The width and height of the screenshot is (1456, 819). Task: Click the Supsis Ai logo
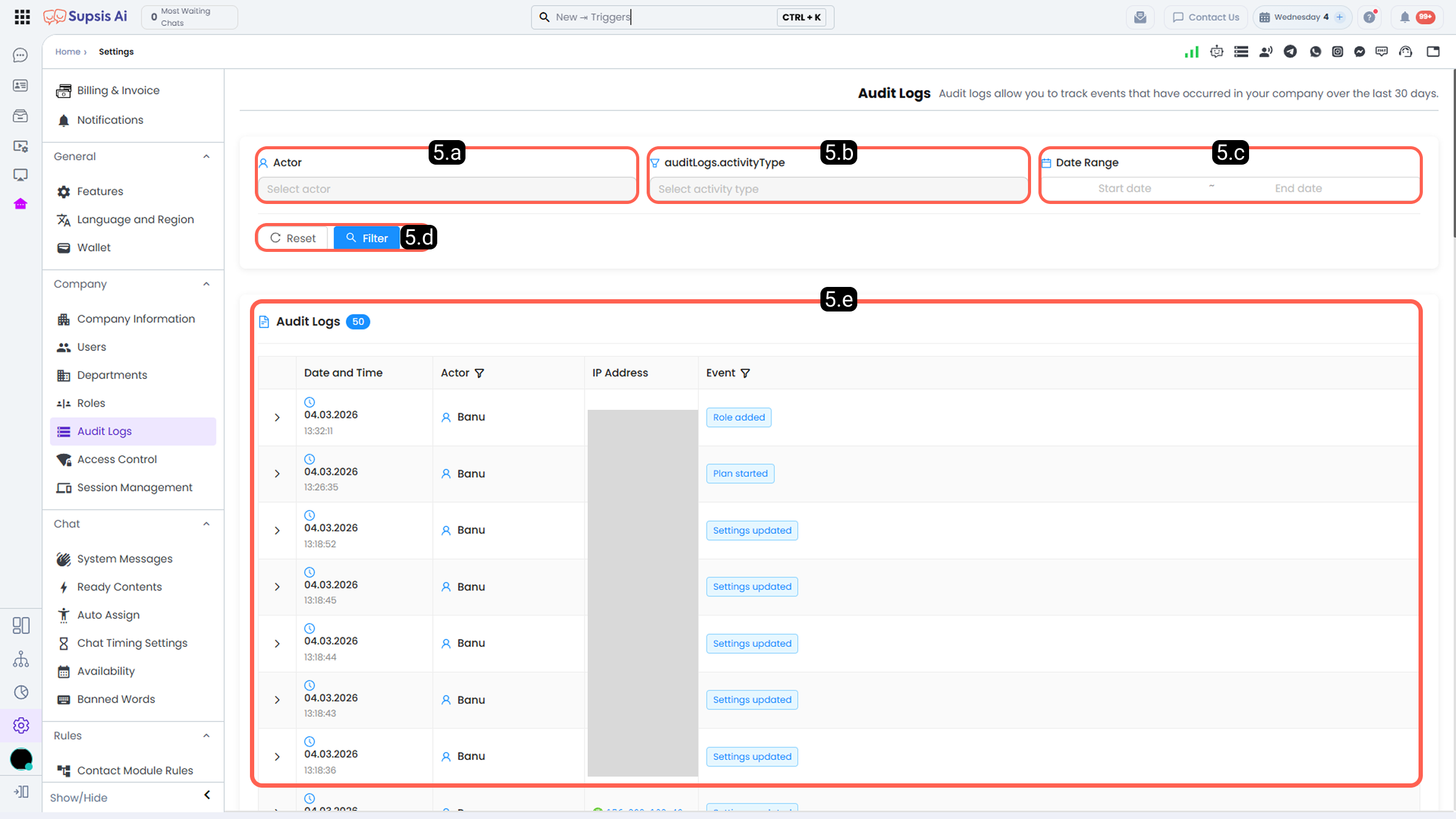[85, 17]
